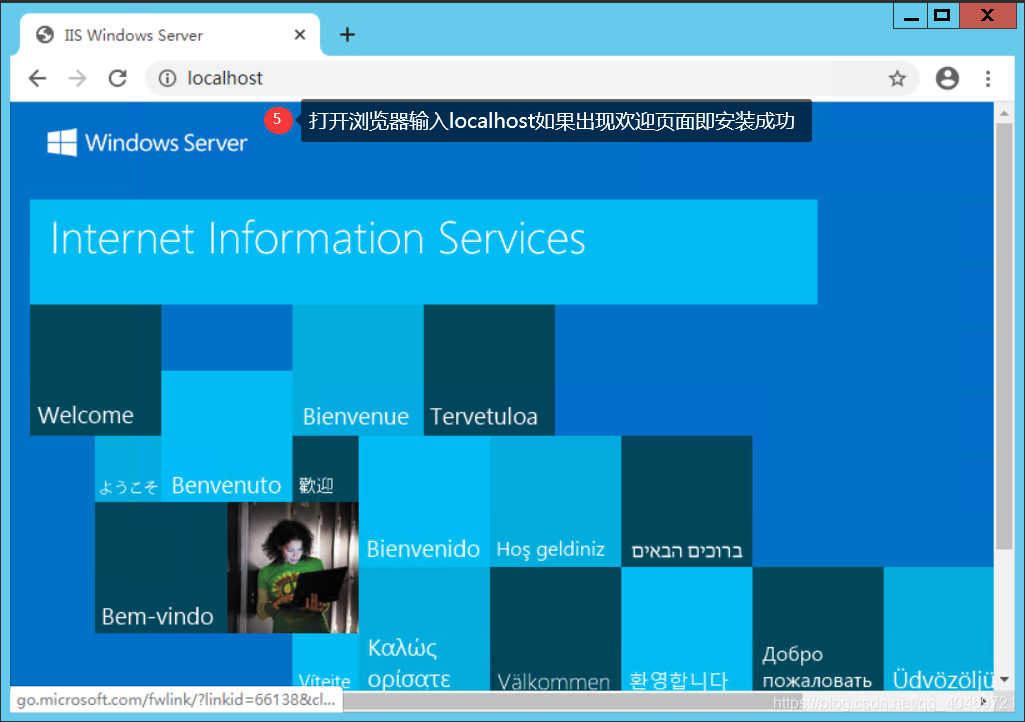This screenshot has height=722, width=1025.
Task: Click the Добро пожаловать tile
Action: (818, 629)
